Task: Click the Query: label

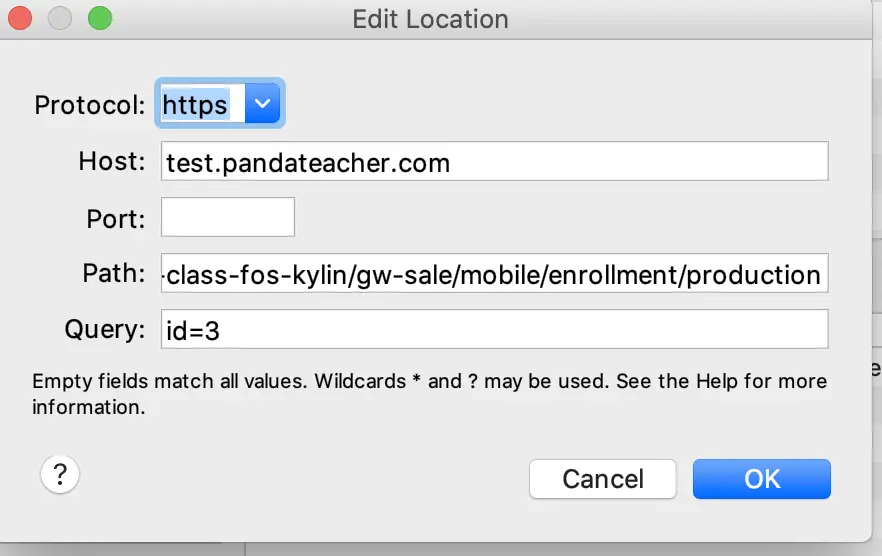Action: [x=105, y=329]
